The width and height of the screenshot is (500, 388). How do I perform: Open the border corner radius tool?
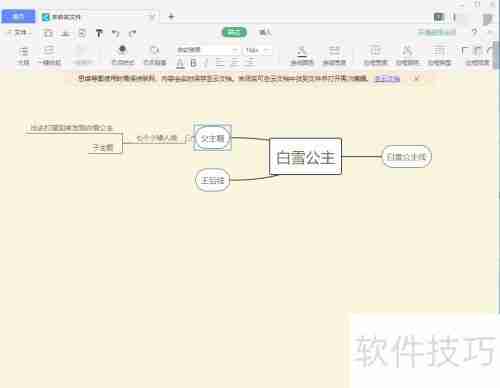click(x=477, y=56)
